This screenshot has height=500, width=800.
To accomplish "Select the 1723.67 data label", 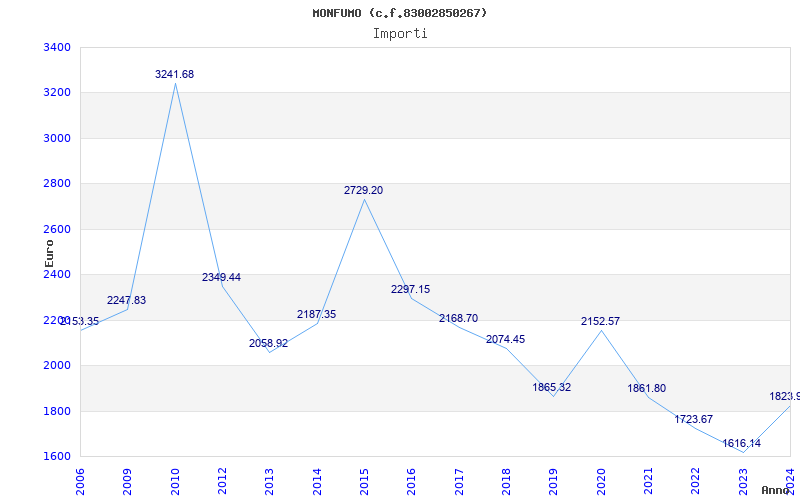I will click(694, 420).
